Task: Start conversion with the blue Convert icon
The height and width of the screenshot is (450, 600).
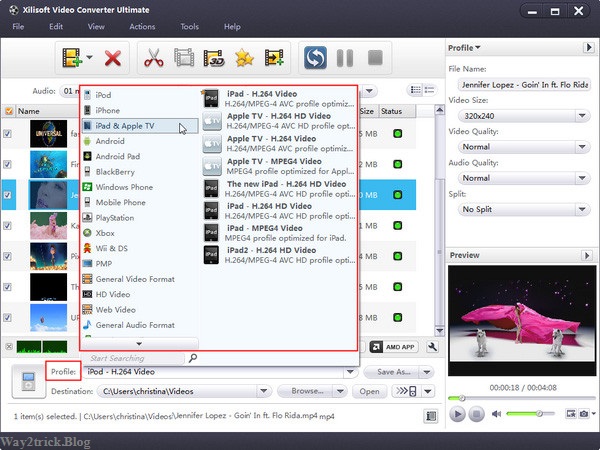Action: point(315,58)
